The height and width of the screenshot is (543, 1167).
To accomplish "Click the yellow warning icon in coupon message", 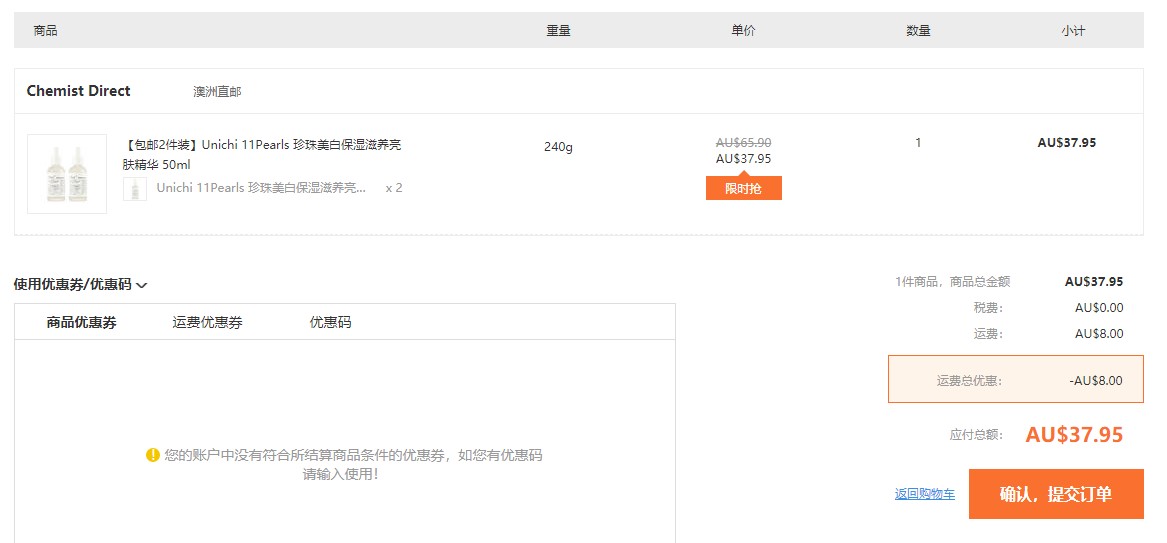I will pyautogui.click(x=153, y=454).
